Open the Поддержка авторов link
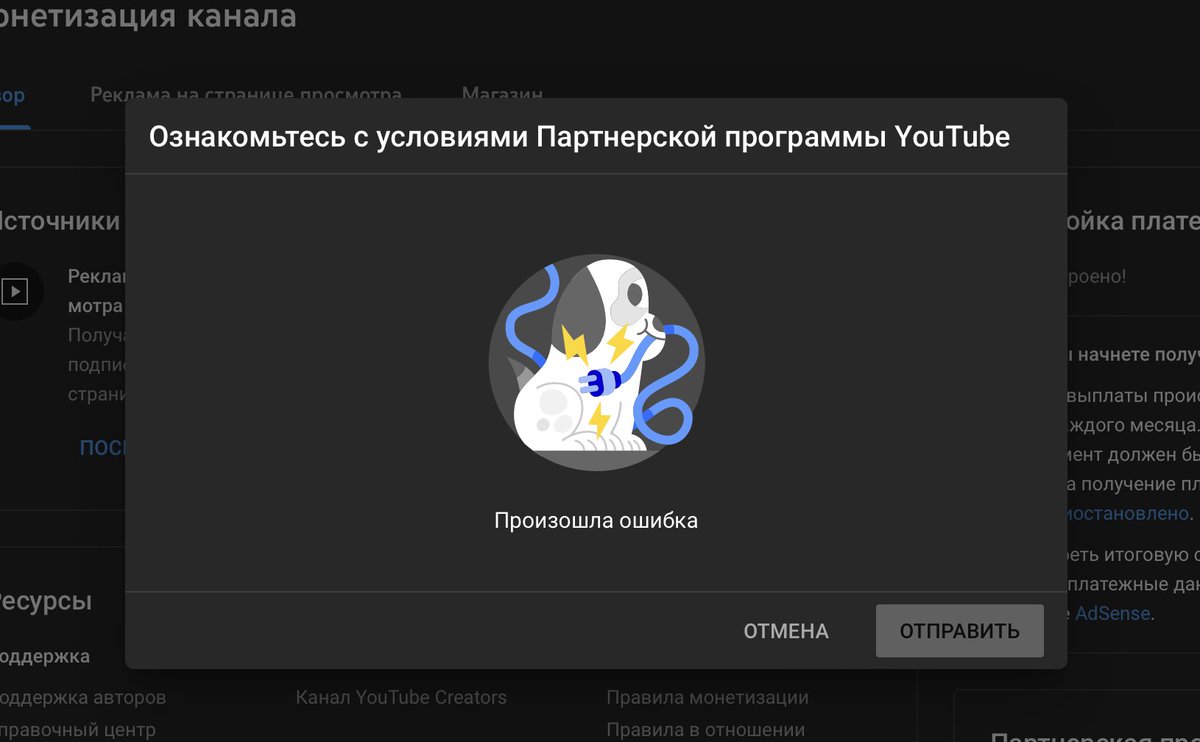This screenshot has width=1200, height=742. [83, 697]
